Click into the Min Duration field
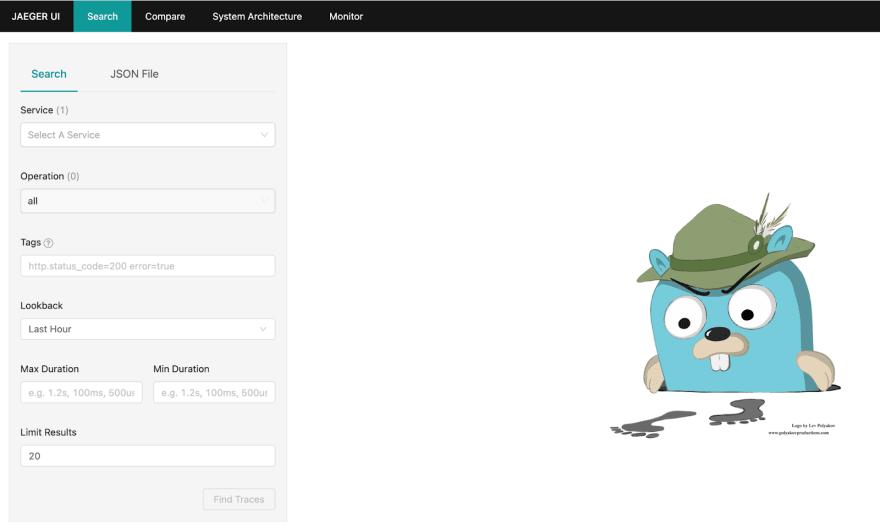 pyautogui.click(x=213, y=393)
